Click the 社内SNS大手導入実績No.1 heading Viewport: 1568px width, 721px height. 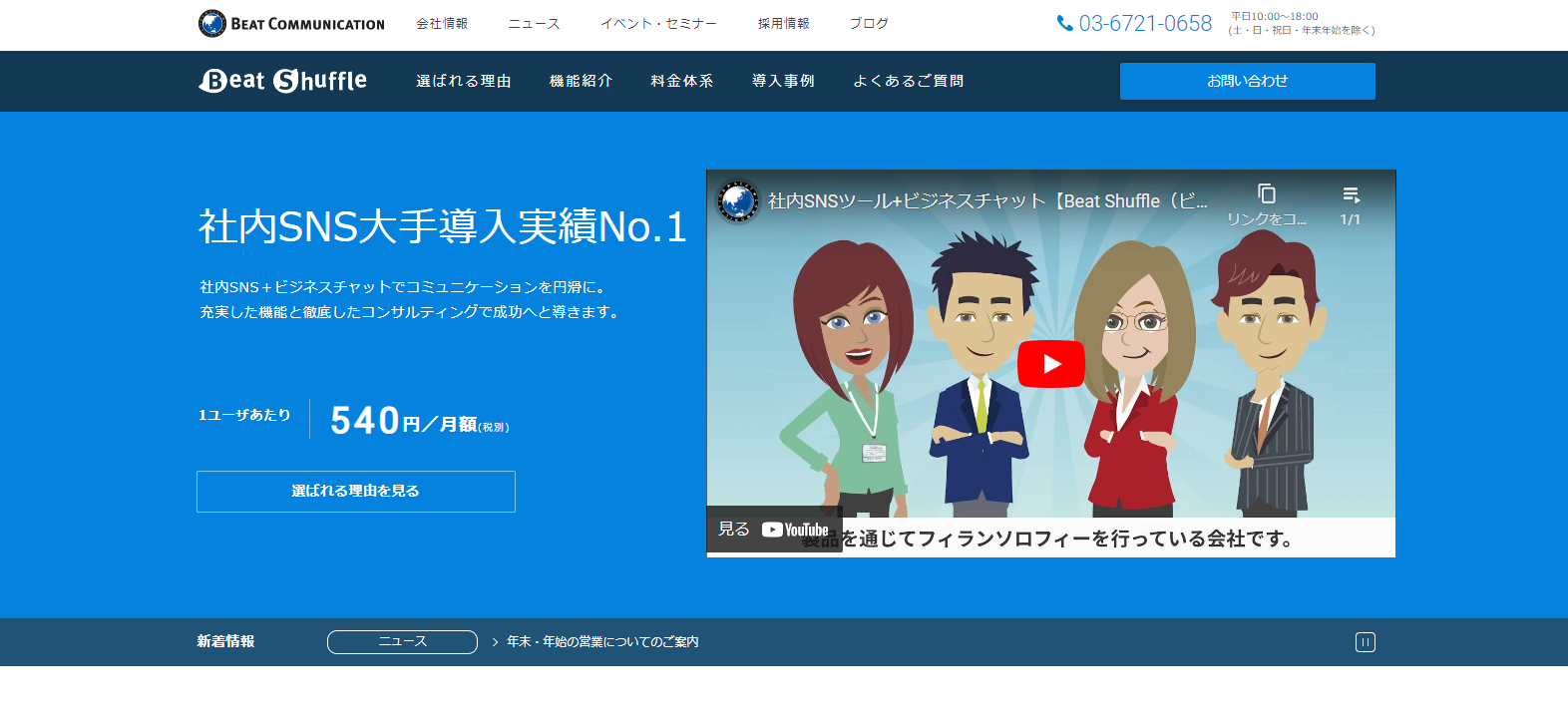[x=442, y=226]
